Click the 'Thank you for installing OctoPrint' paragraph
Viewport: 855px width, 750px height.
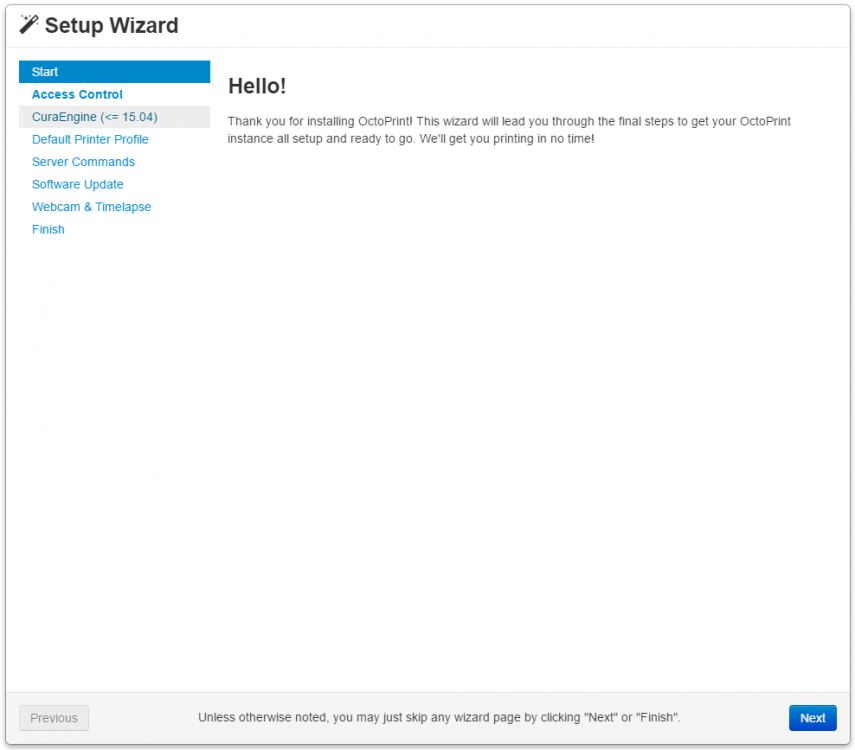point(509,130)
